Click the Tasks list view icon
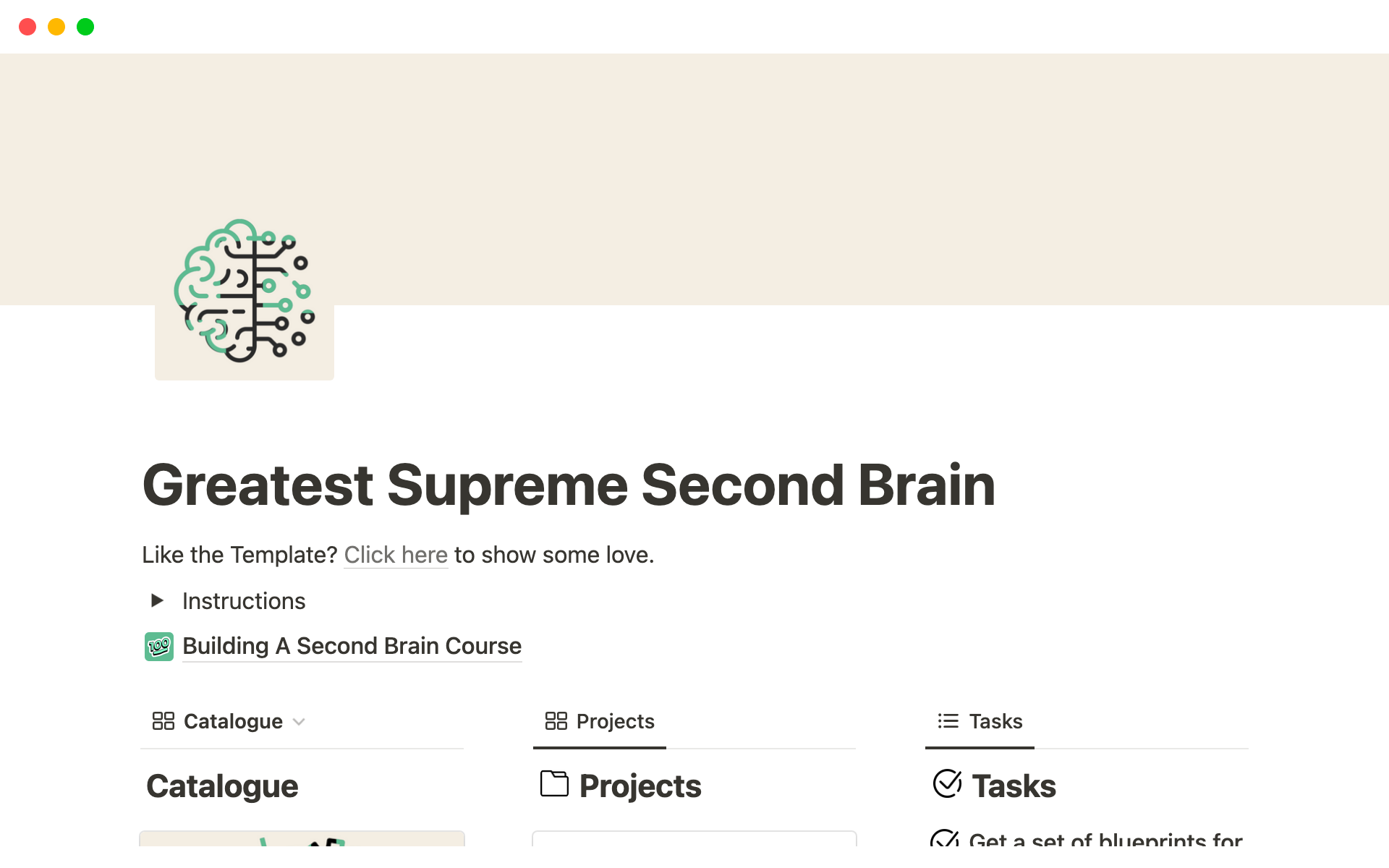Screen dimensions: 1389x868 (x=948, y=721)
